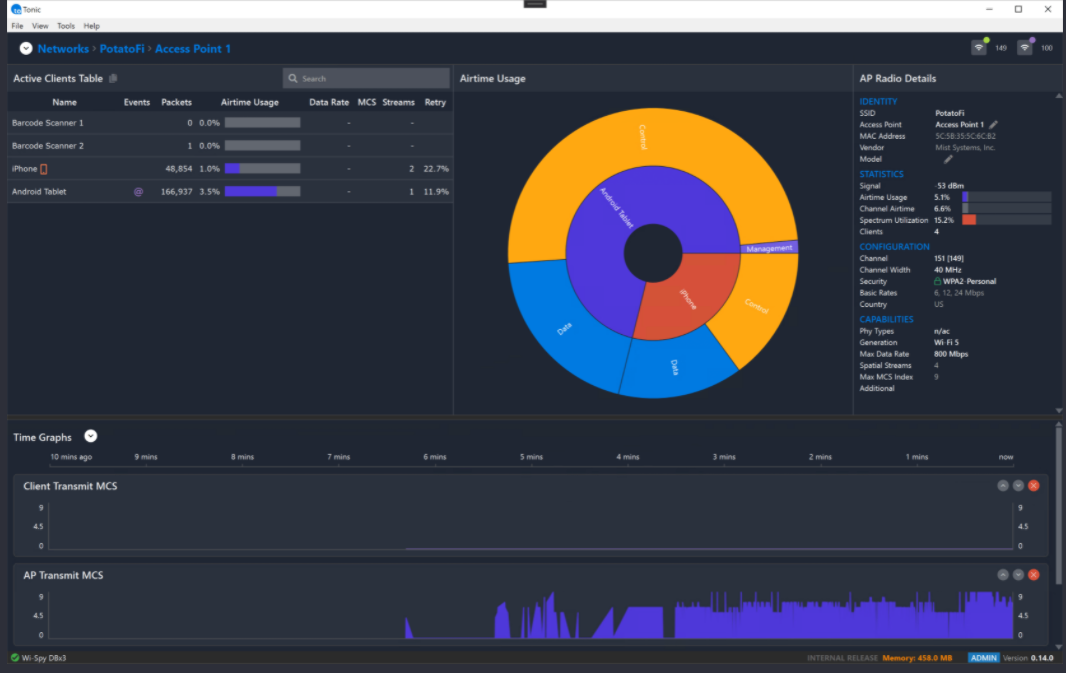Close the Client Transmit MCS graph
The height and width of the screenshot is (673, 1066).
tap(1034, 485)
